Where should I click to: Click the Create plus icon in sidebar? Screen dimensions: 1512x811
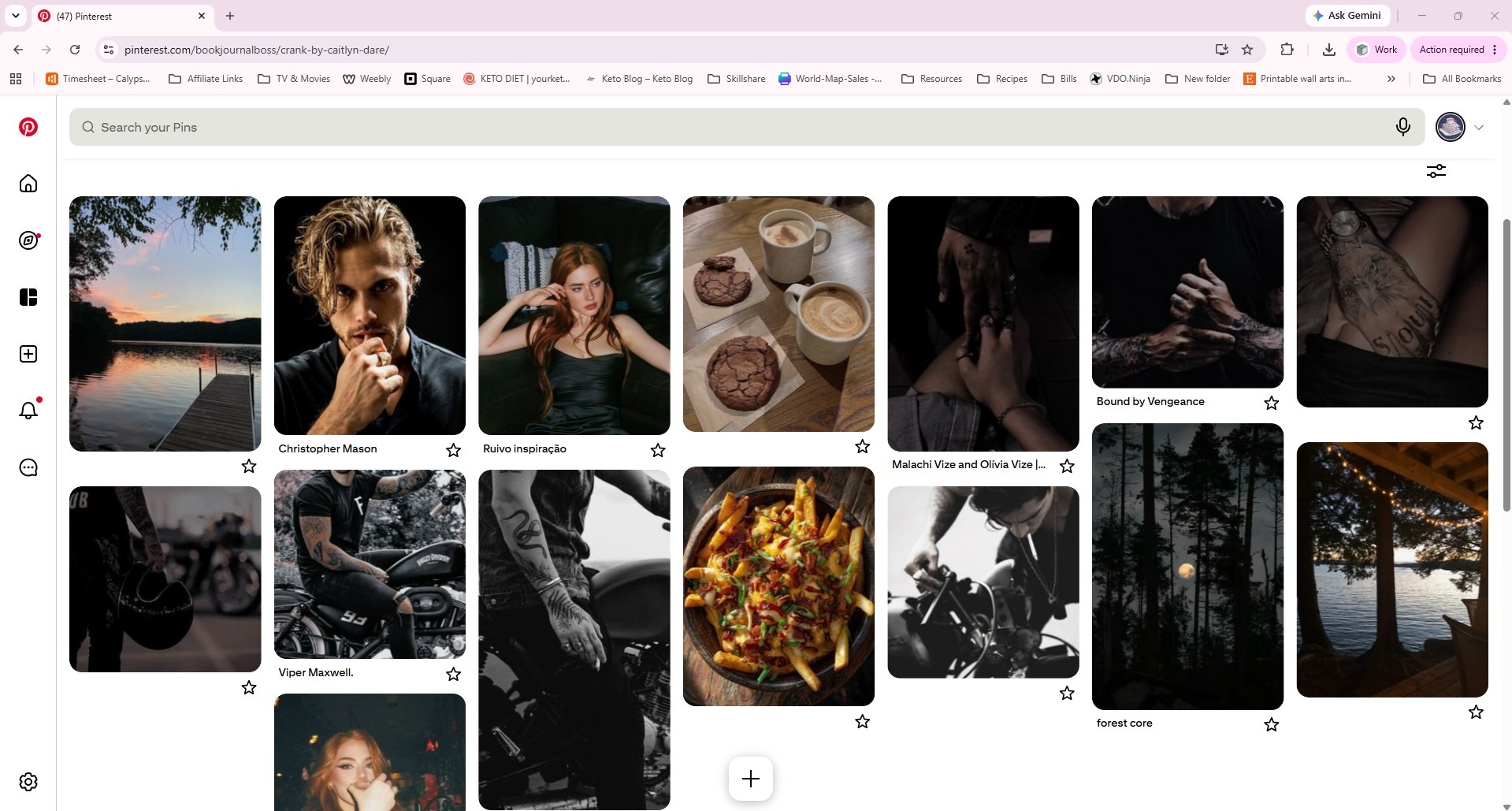point(28,354)
